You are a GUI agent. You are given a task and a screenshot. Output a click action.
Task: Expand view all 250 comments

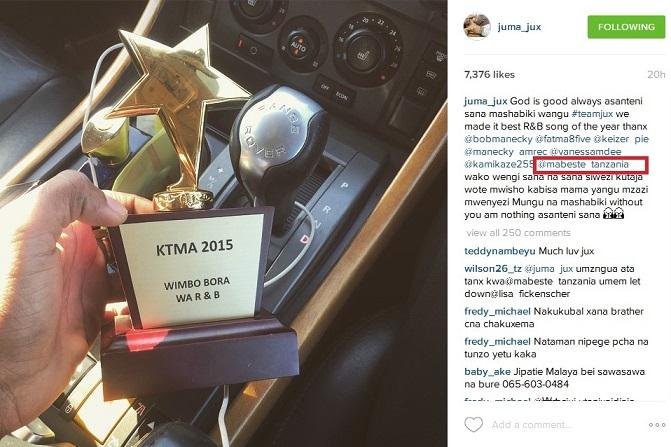coord(518,233)
